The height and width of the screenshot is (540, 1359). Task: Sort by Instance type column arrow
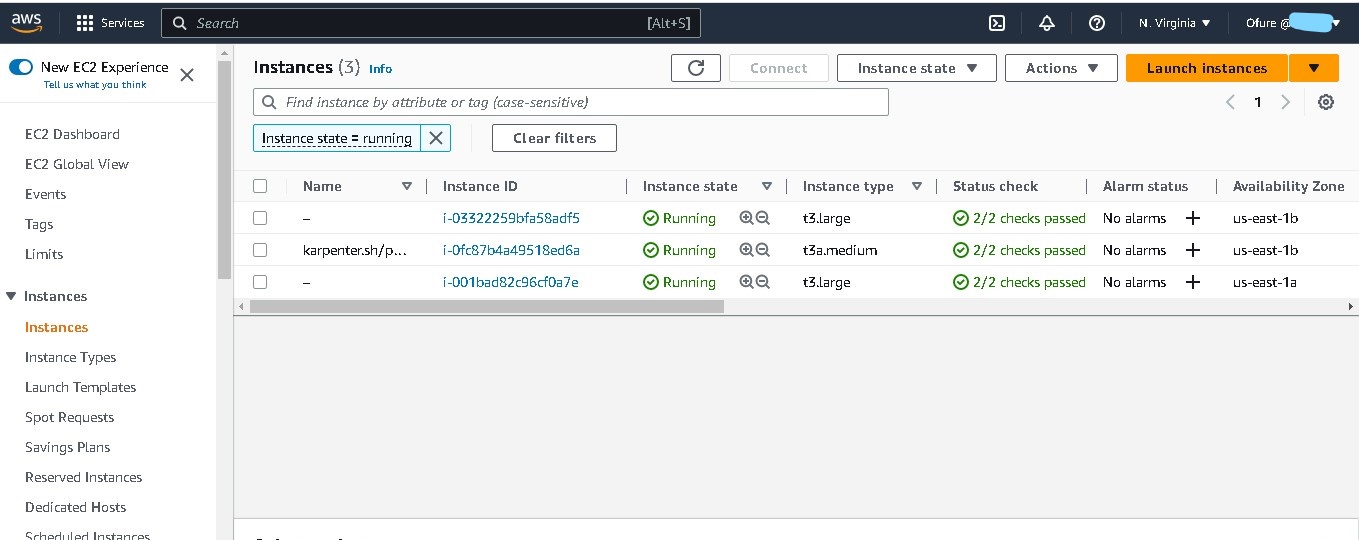(917, 186)
